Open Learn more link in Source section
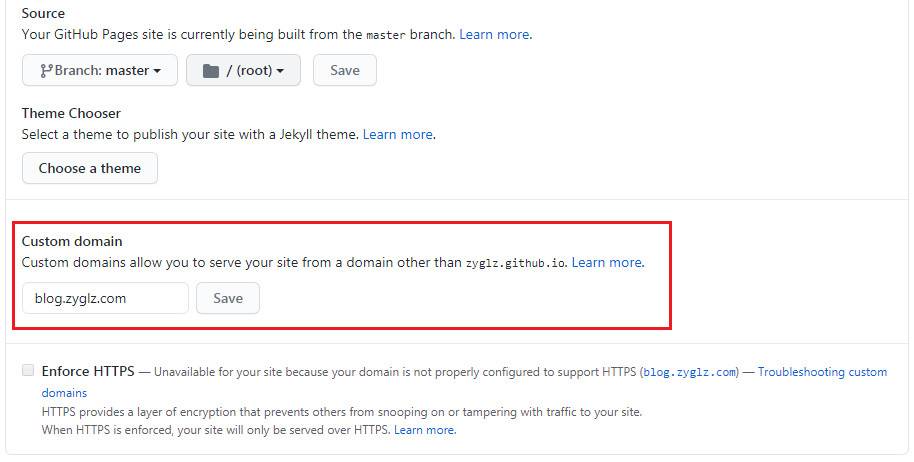The height and width of the screenshot is (462, 914). (x=494, y=34)
